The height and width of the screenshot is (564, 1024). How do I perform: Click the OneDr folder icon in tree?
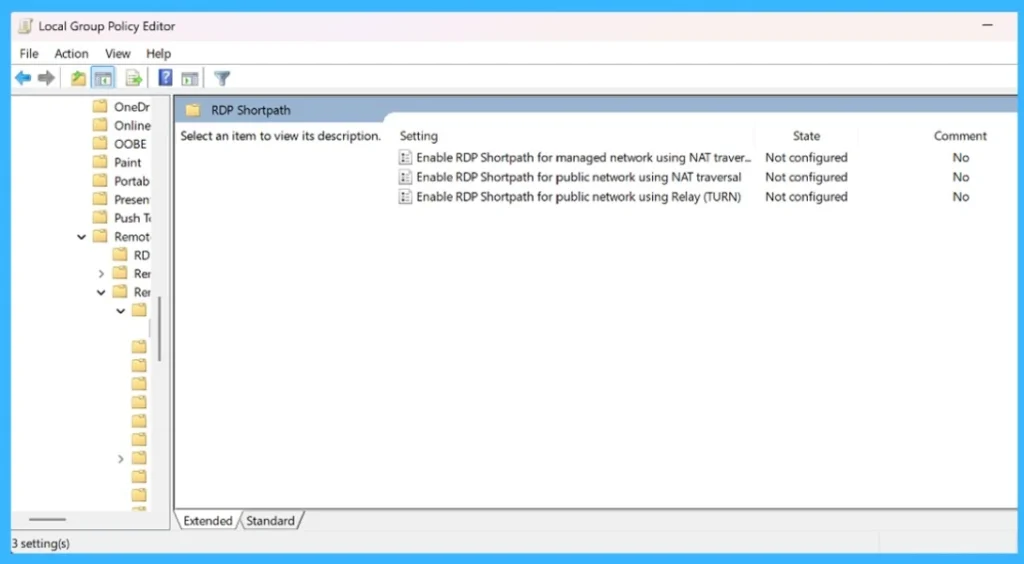pyautogui.click(x=100, y=106)
